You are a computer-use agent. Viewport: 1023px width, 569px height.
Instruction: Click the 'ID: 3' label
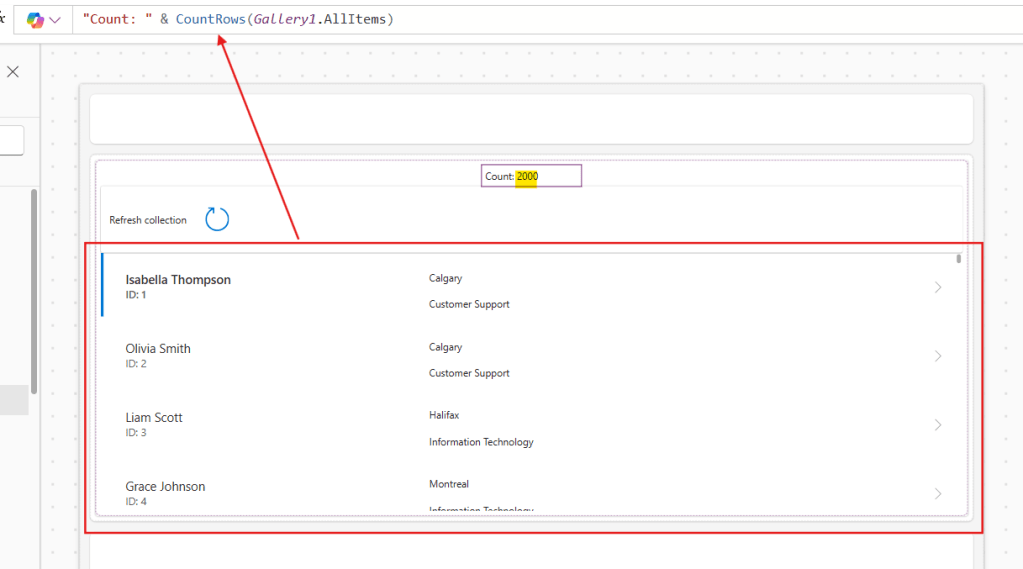click(x=136, y=433)
